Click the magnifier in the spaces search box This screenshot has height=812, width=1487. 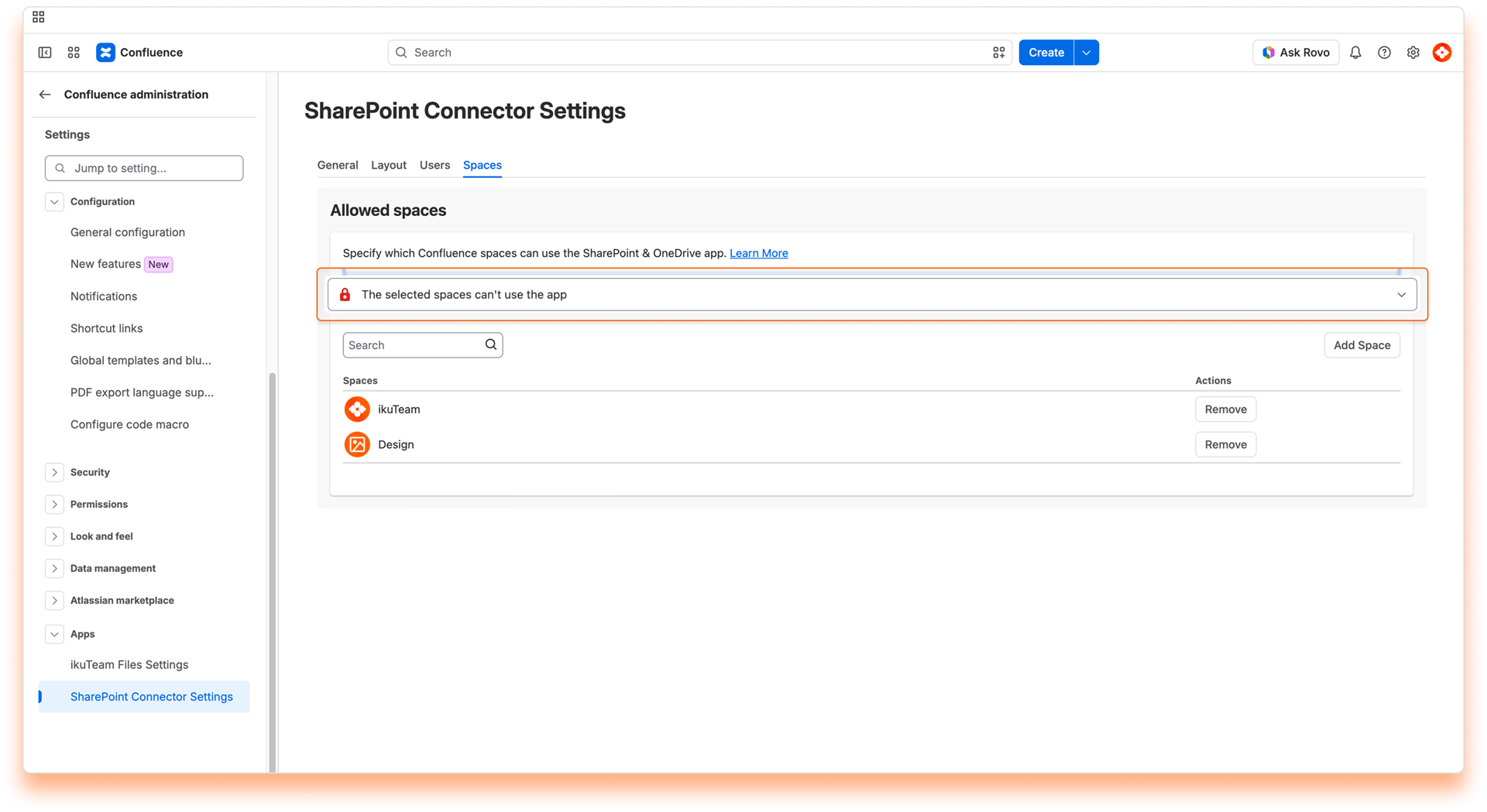491,345
